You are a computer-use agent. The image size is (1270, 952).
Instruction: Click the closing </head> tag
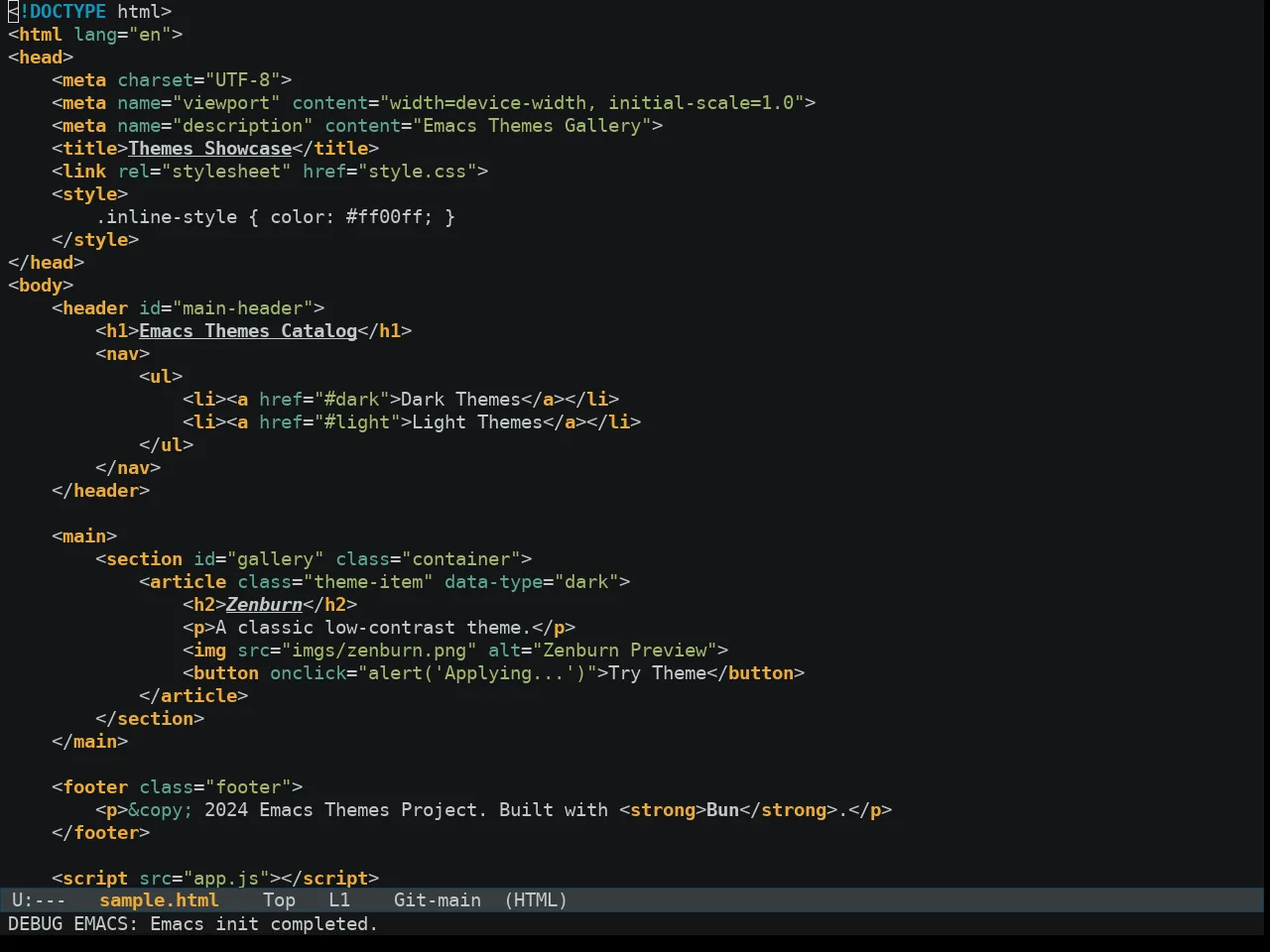[x=46, y=263]
